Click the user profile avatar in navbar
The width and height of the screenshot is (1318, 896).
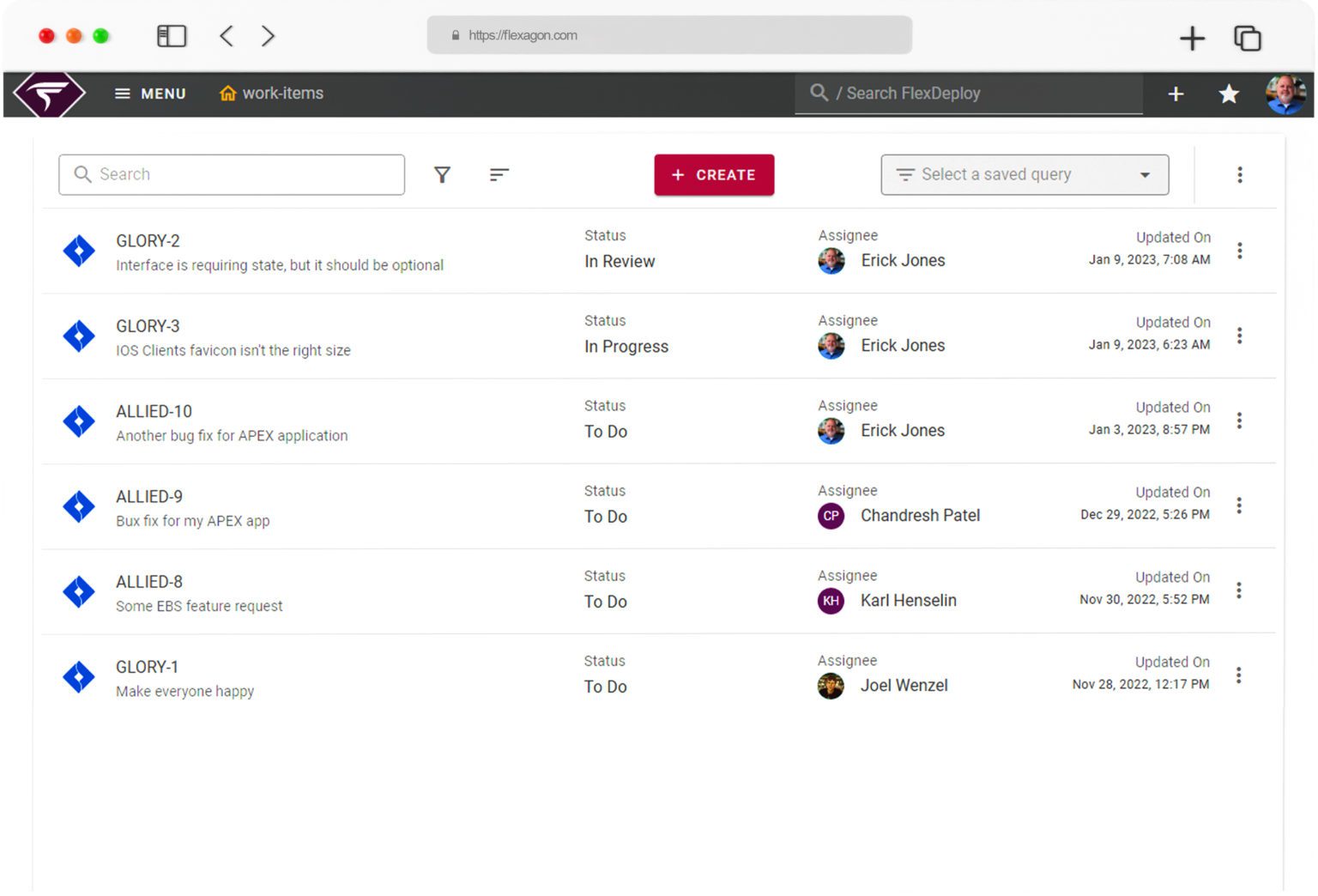click(x=1285, y=94)
